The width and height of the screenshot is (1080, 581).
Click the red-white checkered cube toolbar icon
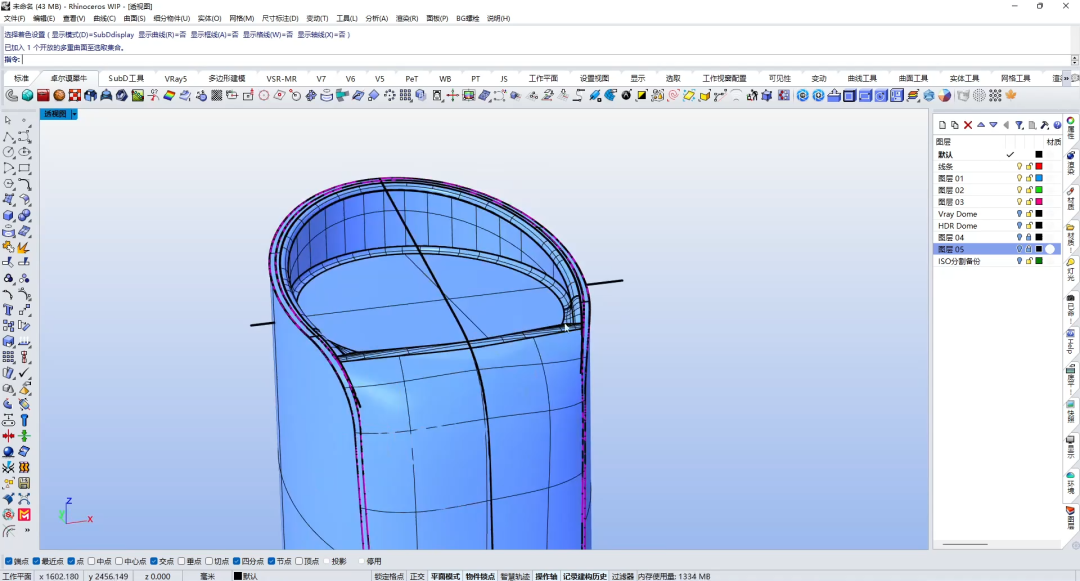pos(75,96)
